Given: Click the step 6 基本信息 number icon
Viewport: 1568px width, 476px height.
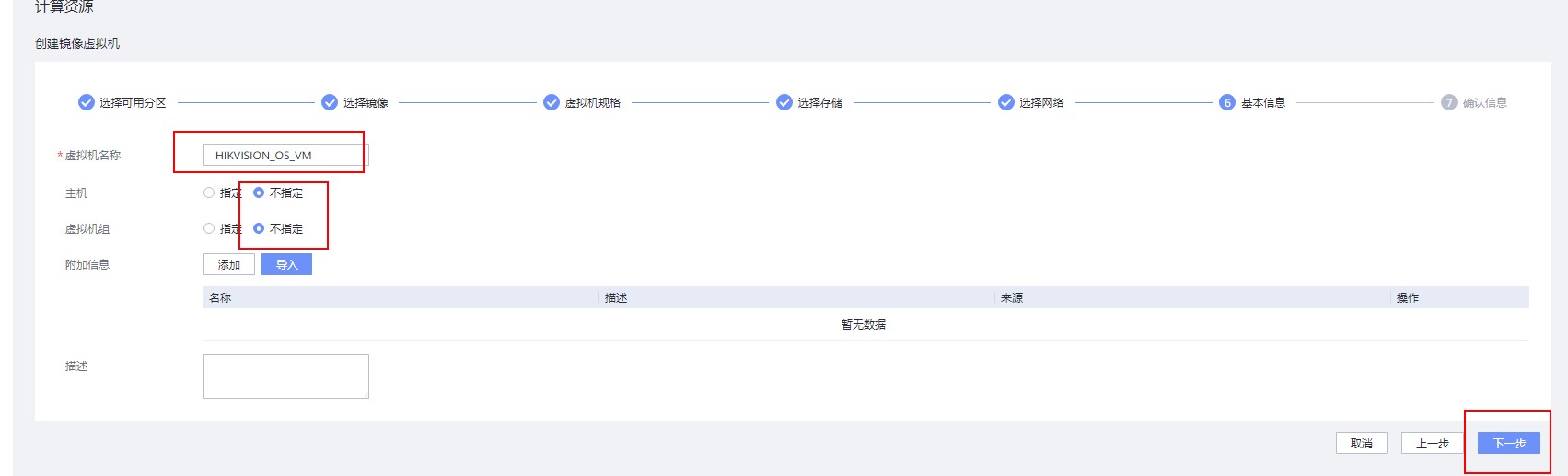Looking at the screenshot, I should (x=1227, y=102).
